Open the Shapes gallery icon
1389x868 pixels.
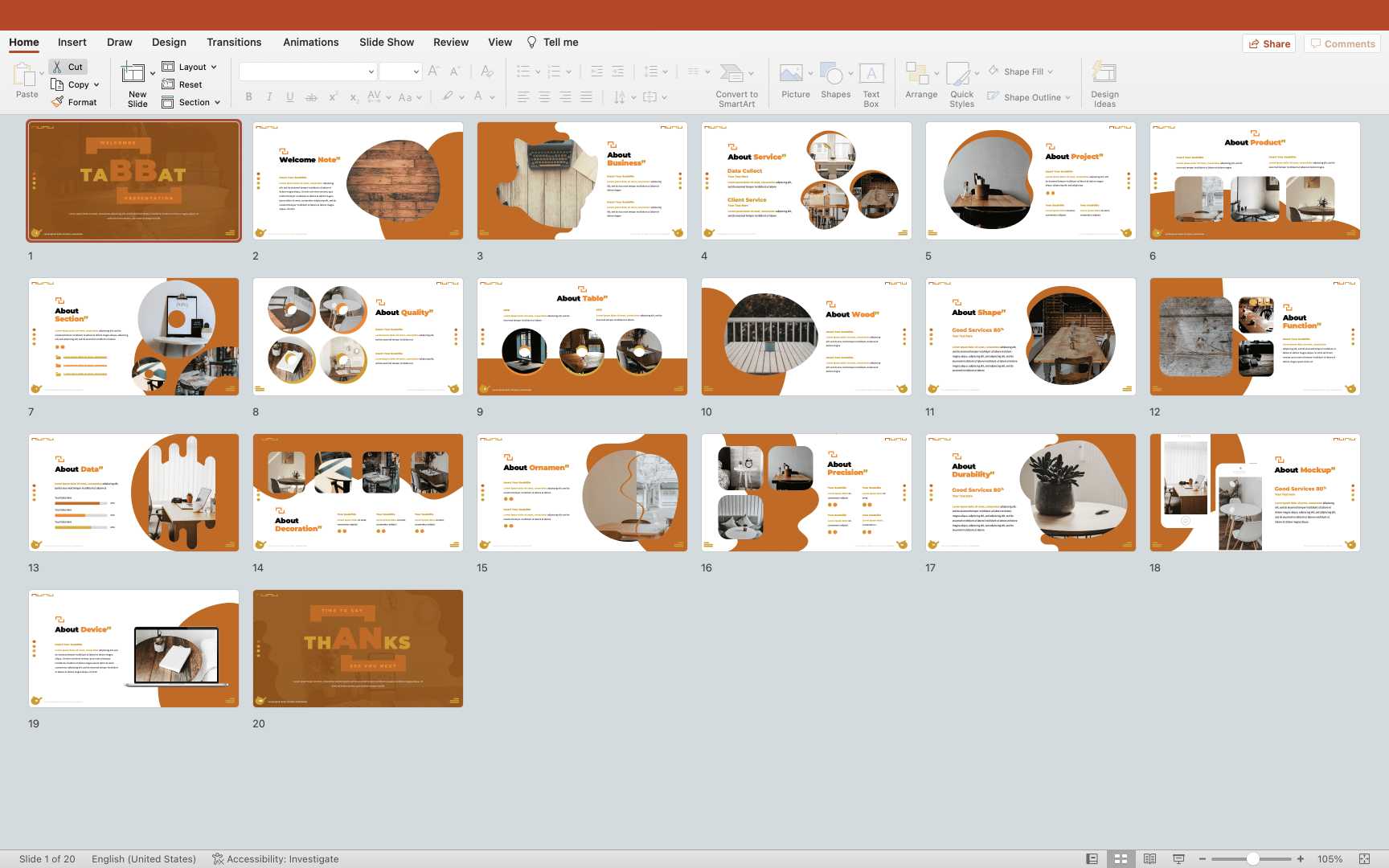(x=832, y=74)
